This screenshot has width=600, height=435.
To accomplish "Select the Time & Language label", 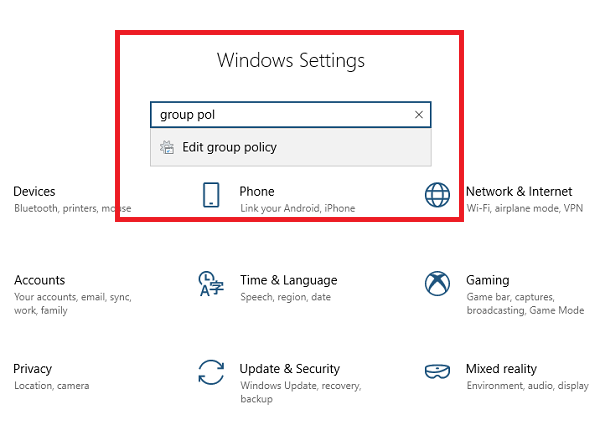I will (x=288, y=280).
